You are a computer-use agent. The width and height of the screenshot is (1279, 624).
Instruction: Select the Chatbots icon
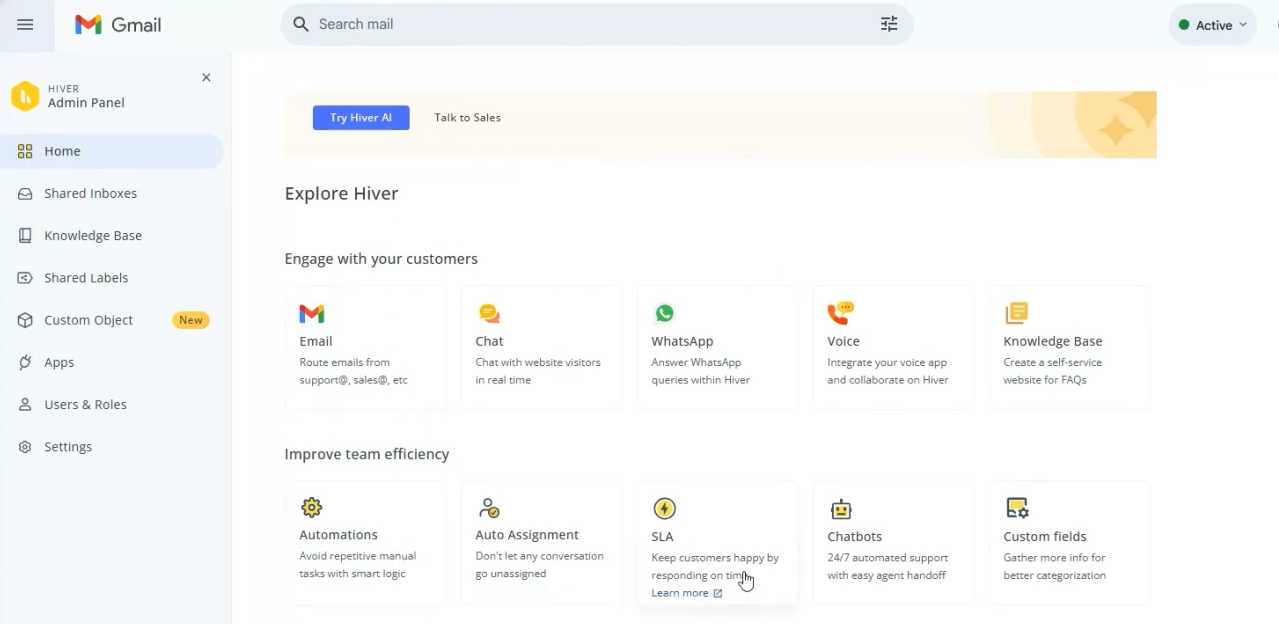tap(840, 508)
